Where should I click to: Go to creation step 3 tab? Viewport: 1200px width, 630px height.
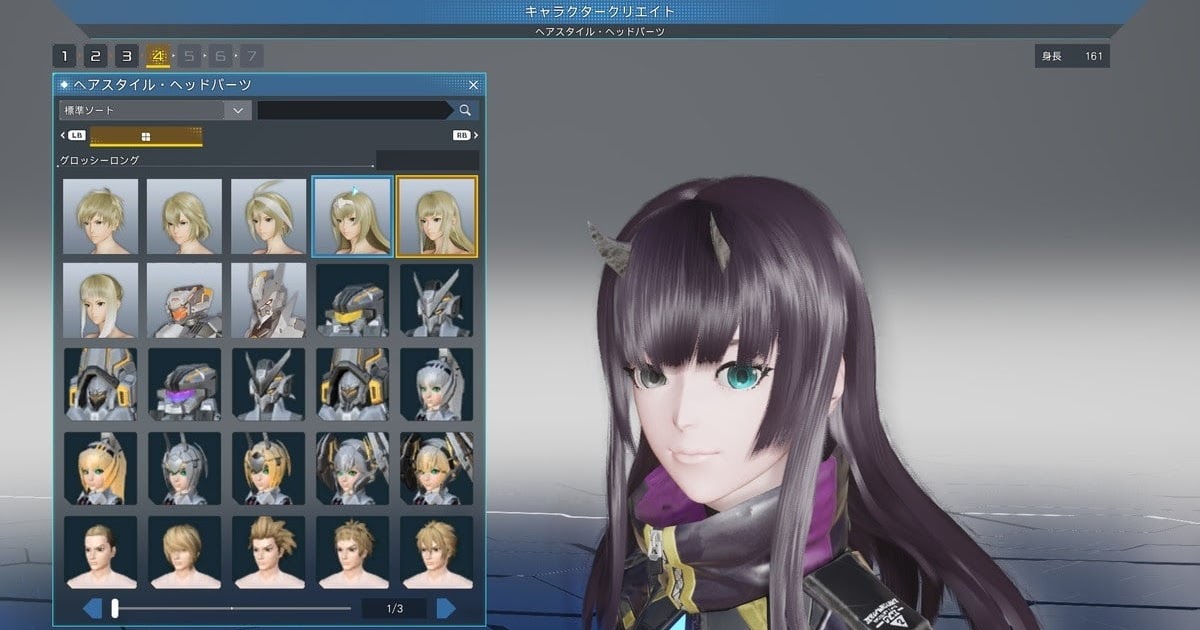click(x=126, y=56)
